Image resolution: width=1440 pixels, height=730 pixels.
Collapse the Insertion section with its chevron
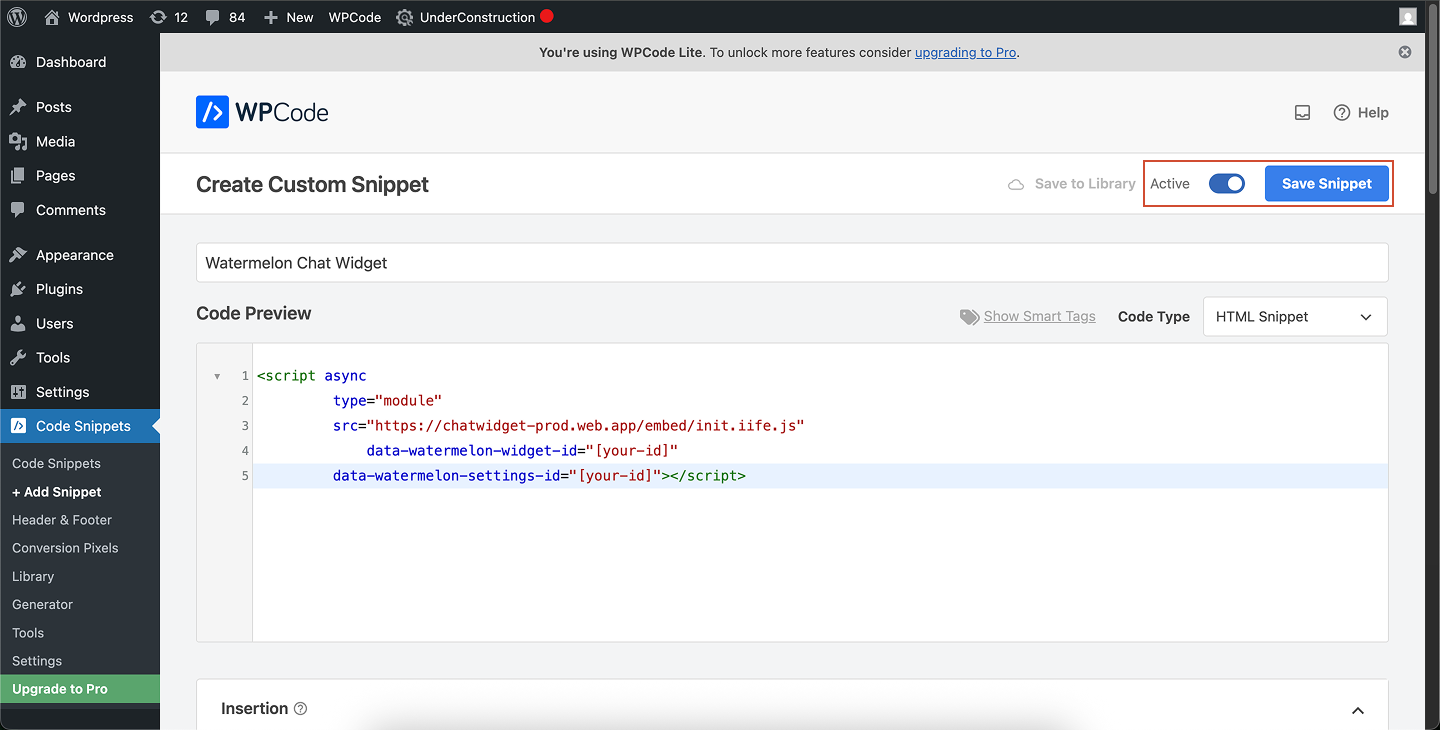click(x=1357, y=709)
